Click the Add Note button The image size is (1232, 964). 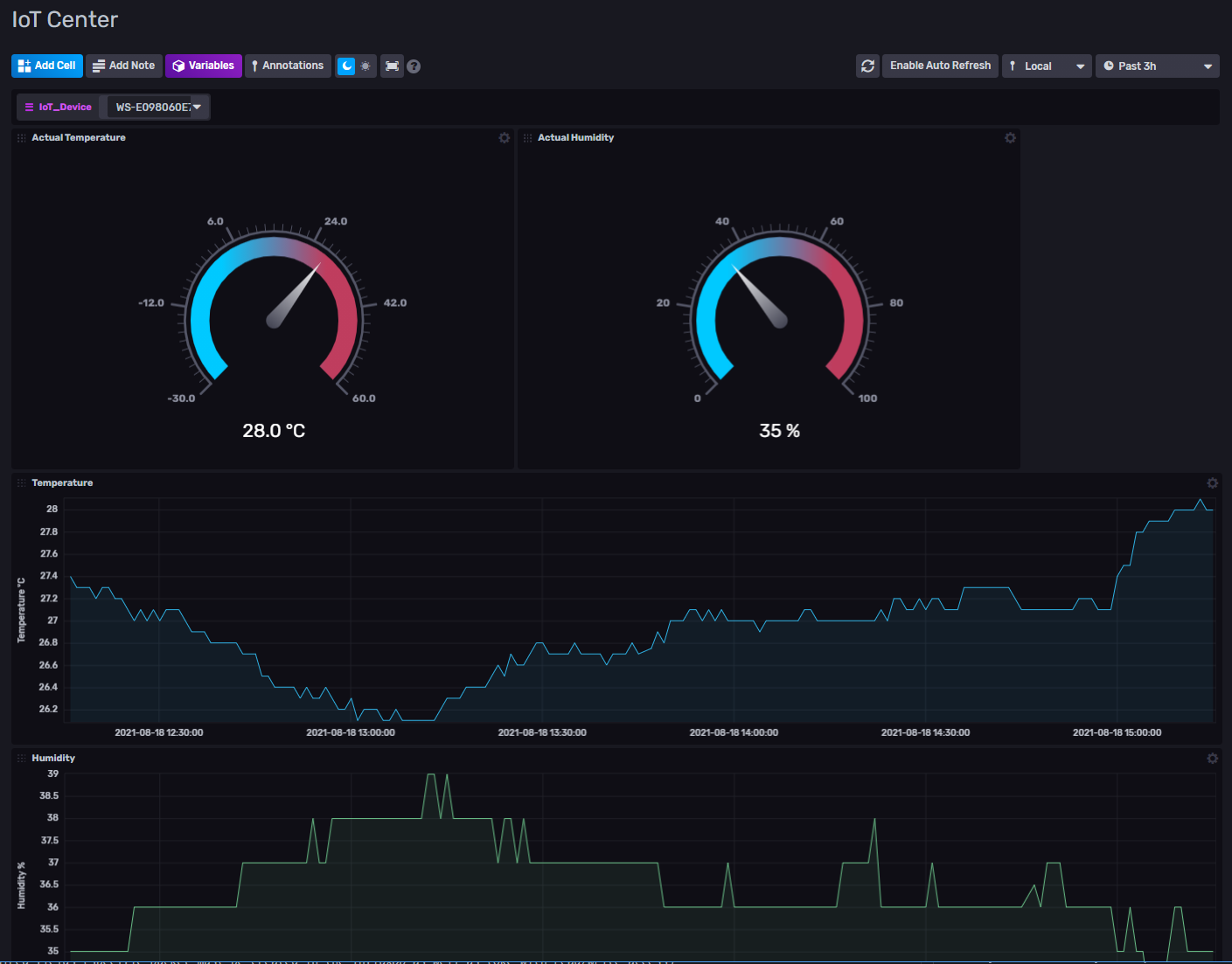tap(124, 66)
